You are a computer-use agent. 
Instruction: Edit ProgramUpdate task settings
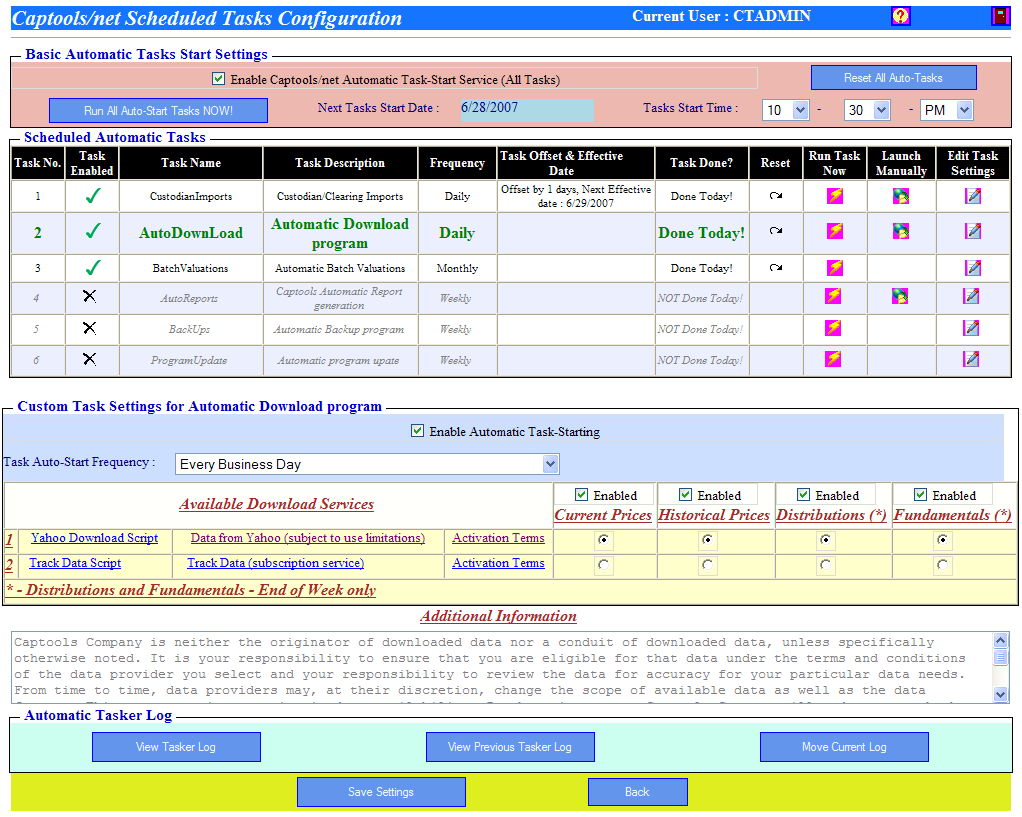[972, 360]
